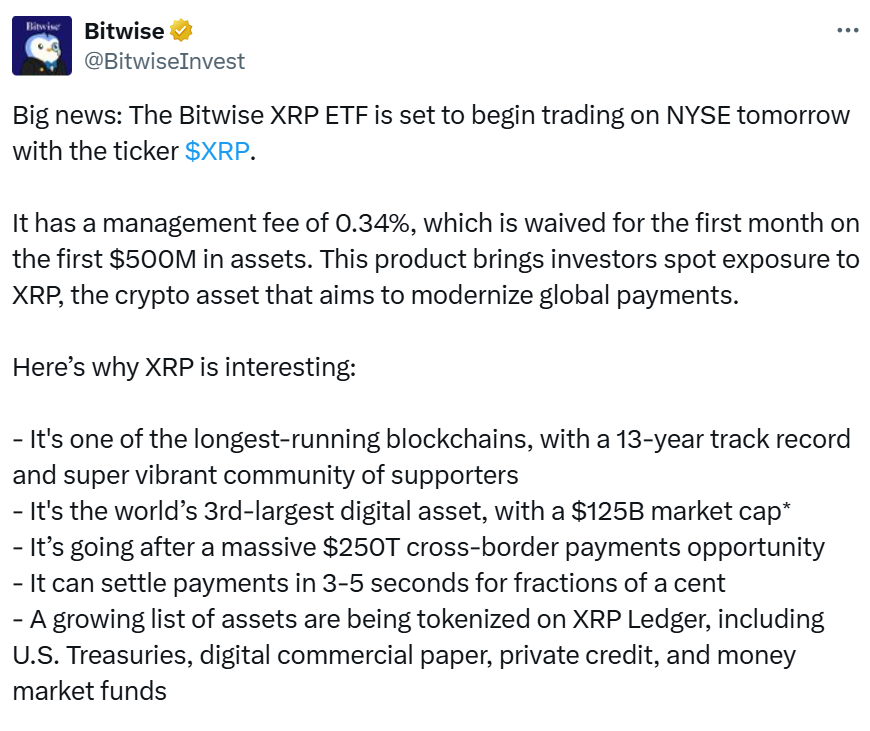Click the overflow menu in the top right corner
870x731 pixels.
click(x=846, y=32)
